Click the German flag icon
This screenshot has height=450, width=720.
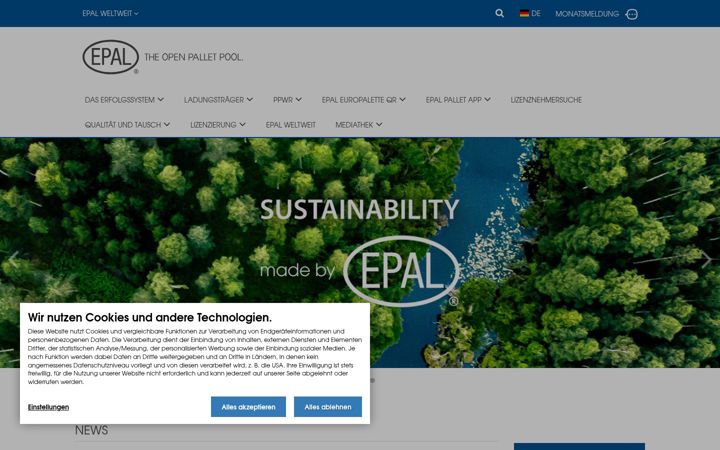pyautogui.click(x=524, y=13)
